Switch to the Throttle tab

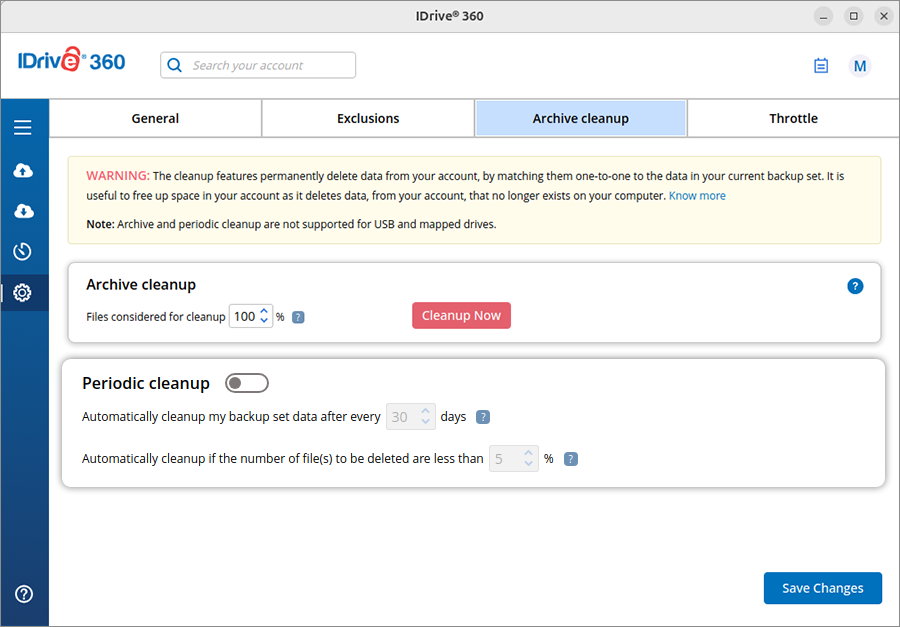793,118
